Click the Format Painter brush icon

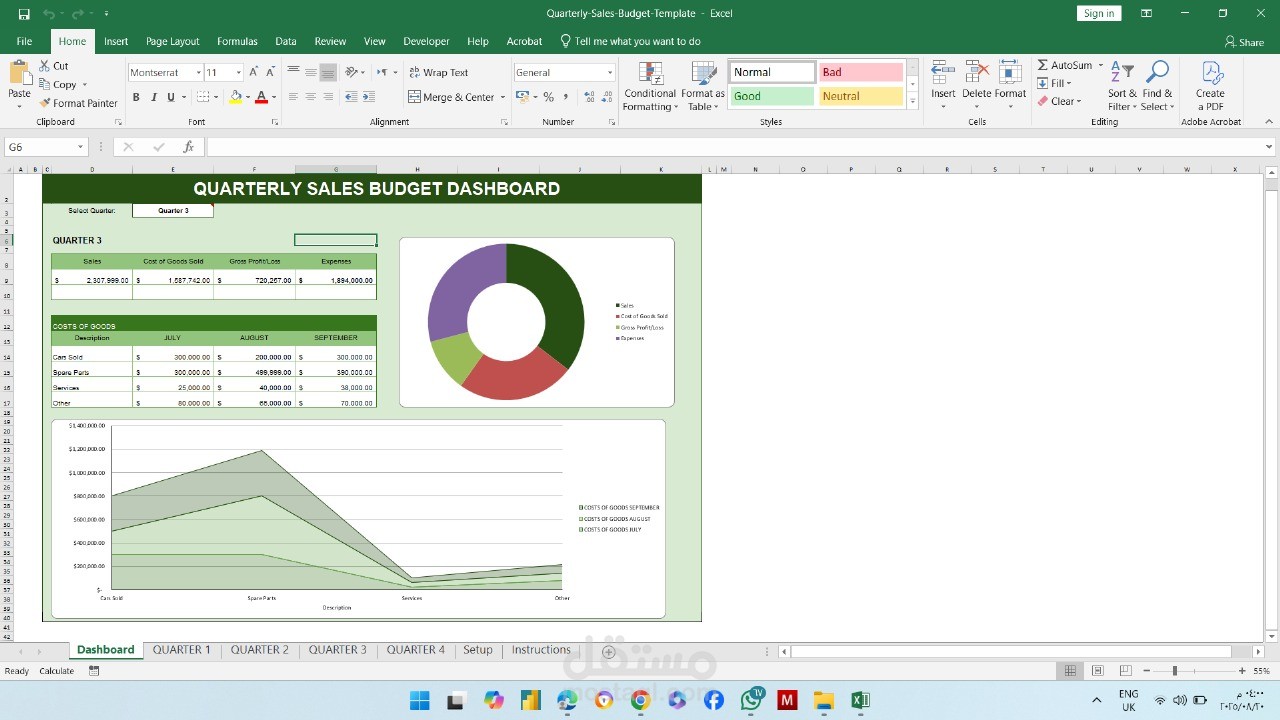(x=45, y=103)
